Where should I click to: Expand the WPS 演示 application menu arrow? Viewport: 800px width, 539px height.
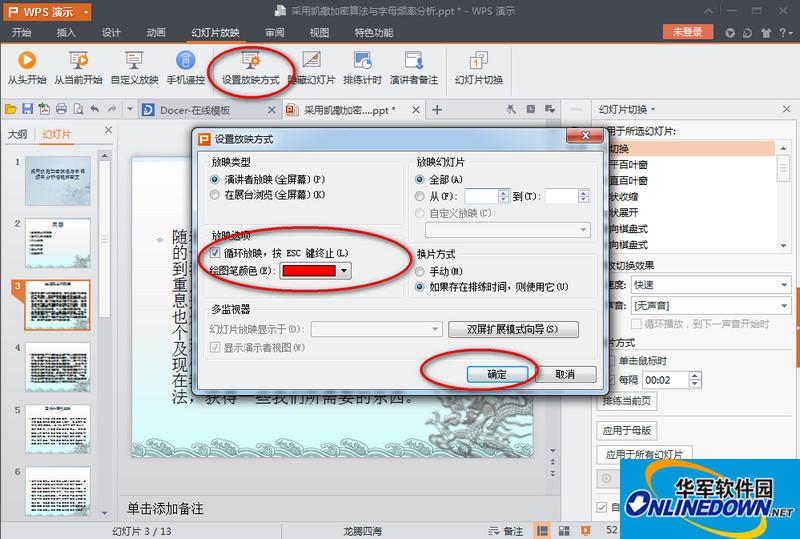[86, 12]
